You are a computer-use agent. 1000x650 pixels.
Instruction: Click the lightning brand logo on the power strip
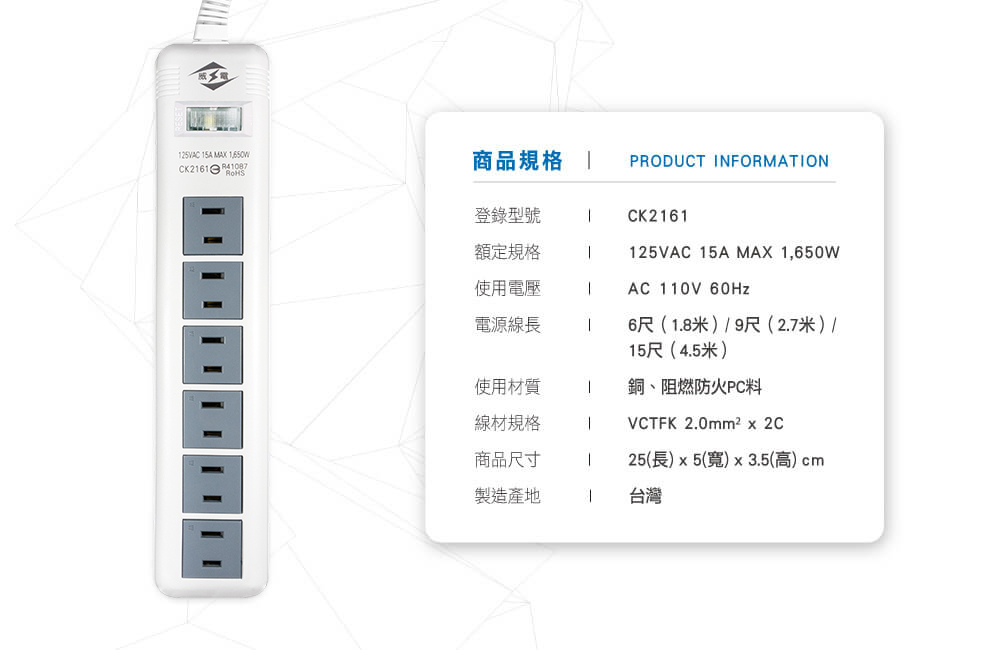coord(211,76)
